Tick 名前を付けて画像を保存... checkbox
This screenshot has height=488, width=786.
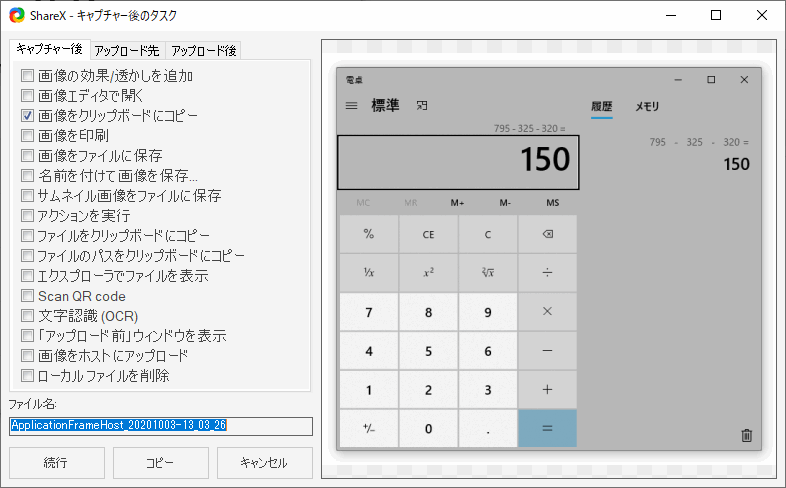tap(28, 176)
